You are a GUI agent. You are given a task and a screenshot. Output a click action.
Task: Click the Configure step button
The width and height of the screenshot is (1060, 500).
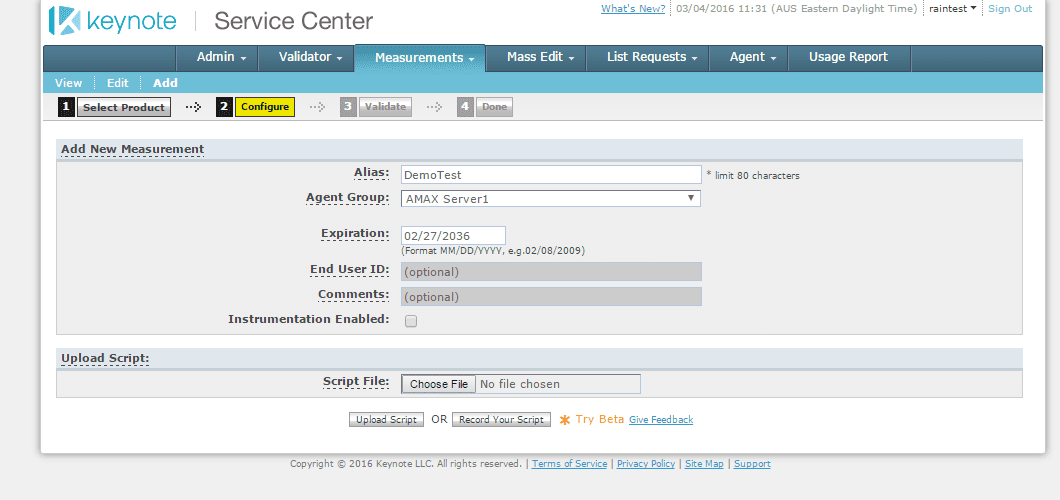(x=265, y=107)
